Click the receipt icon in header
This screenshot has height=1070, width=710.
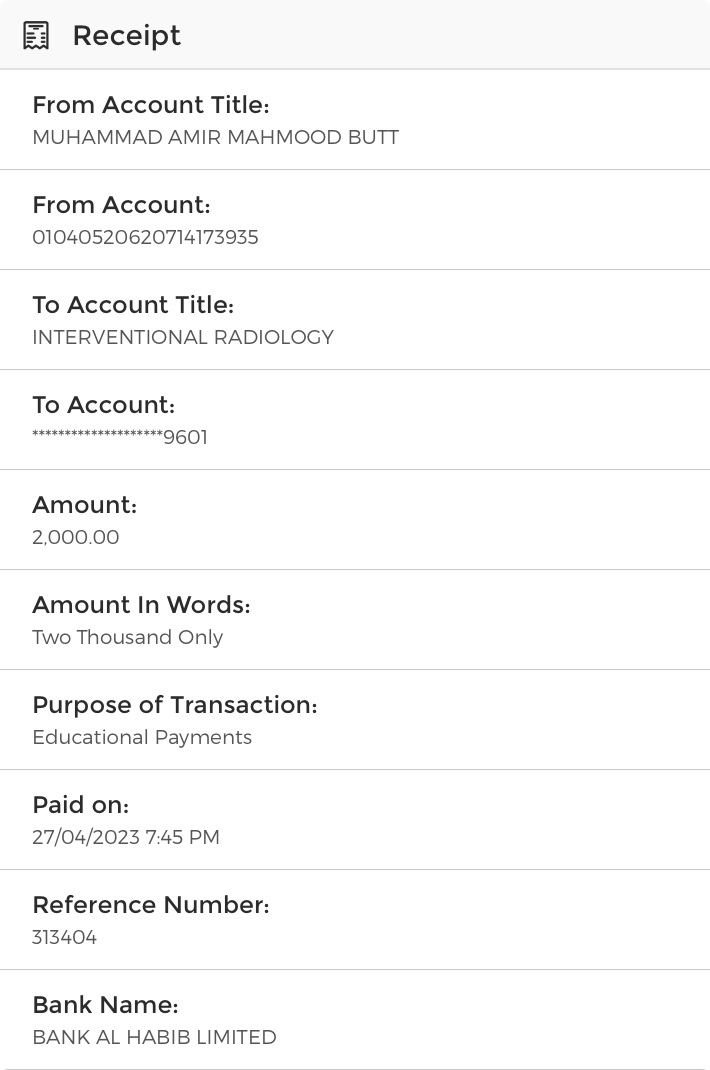pos(37,36)
